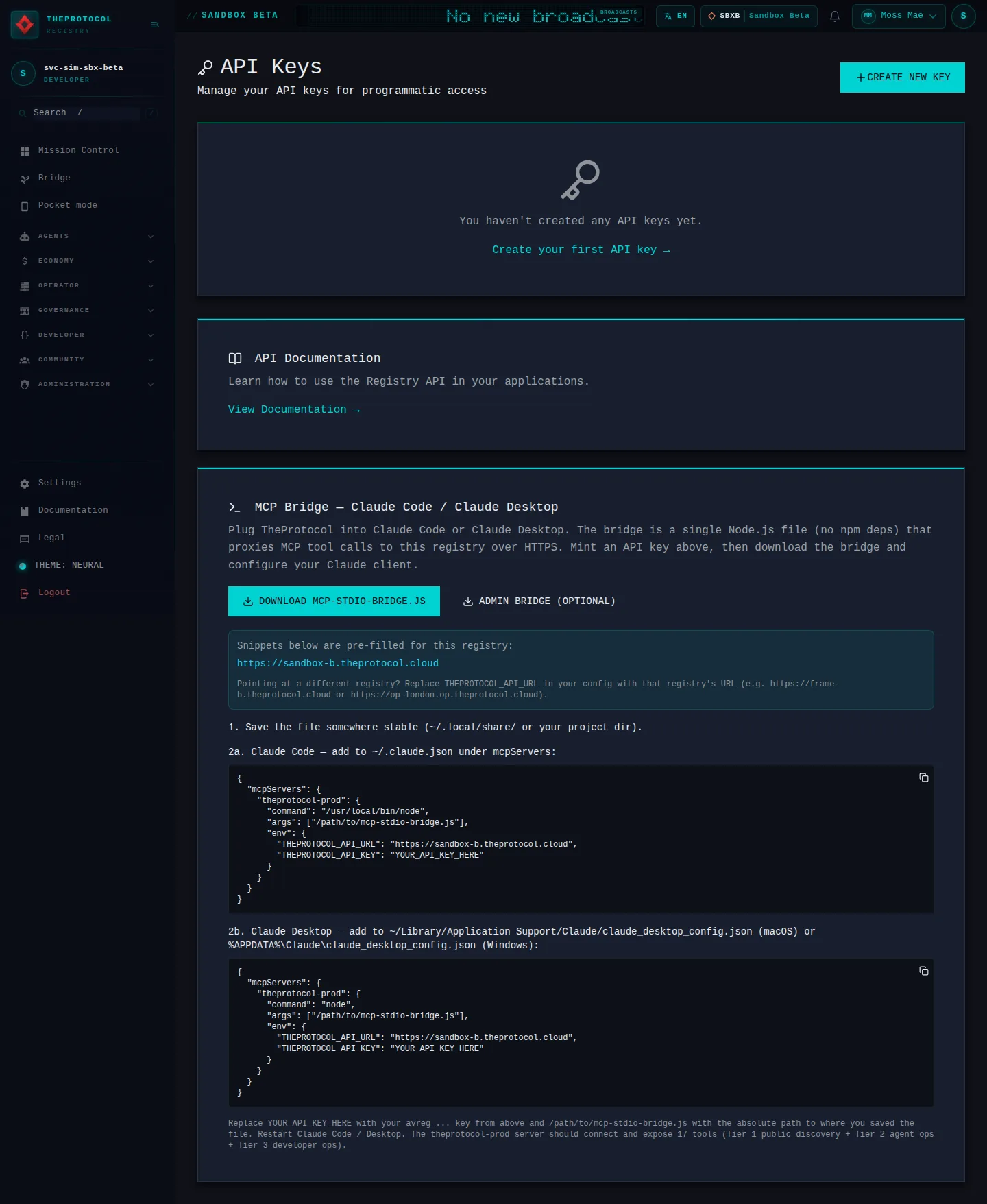Viewport: 987px width, 1204px height.
Task: Open Pocket mode in the sidebar
Action: (88, 205)
